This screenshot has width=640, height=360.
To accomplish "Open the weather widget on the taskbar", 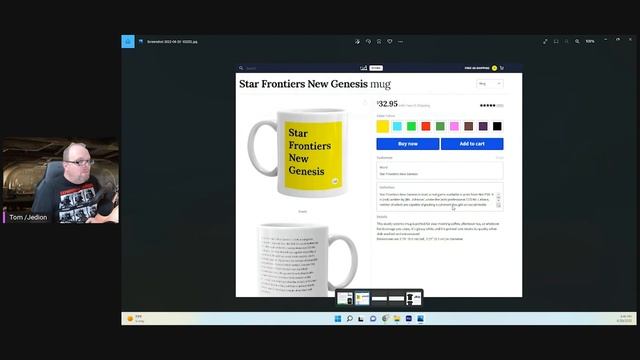I will [136, 319].
